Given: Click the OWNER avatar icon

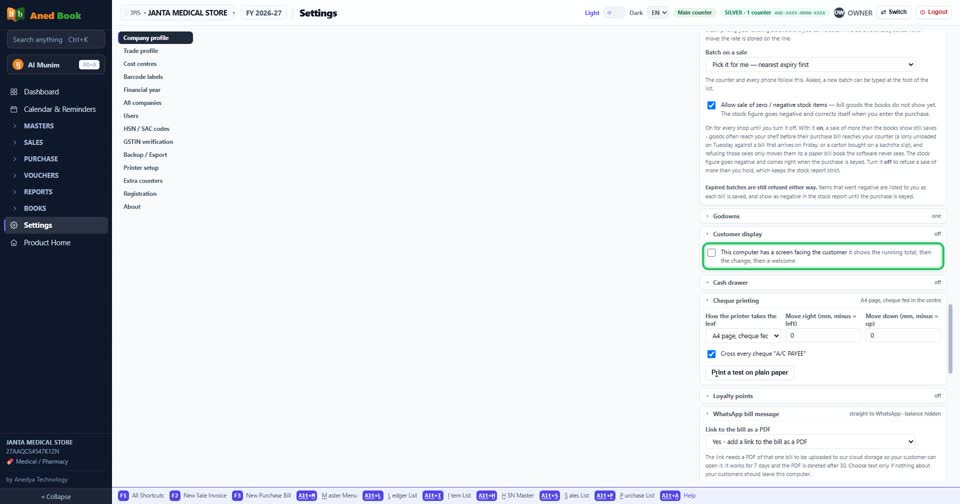Looking at the screenshot, I should click(x=839, y=12).
